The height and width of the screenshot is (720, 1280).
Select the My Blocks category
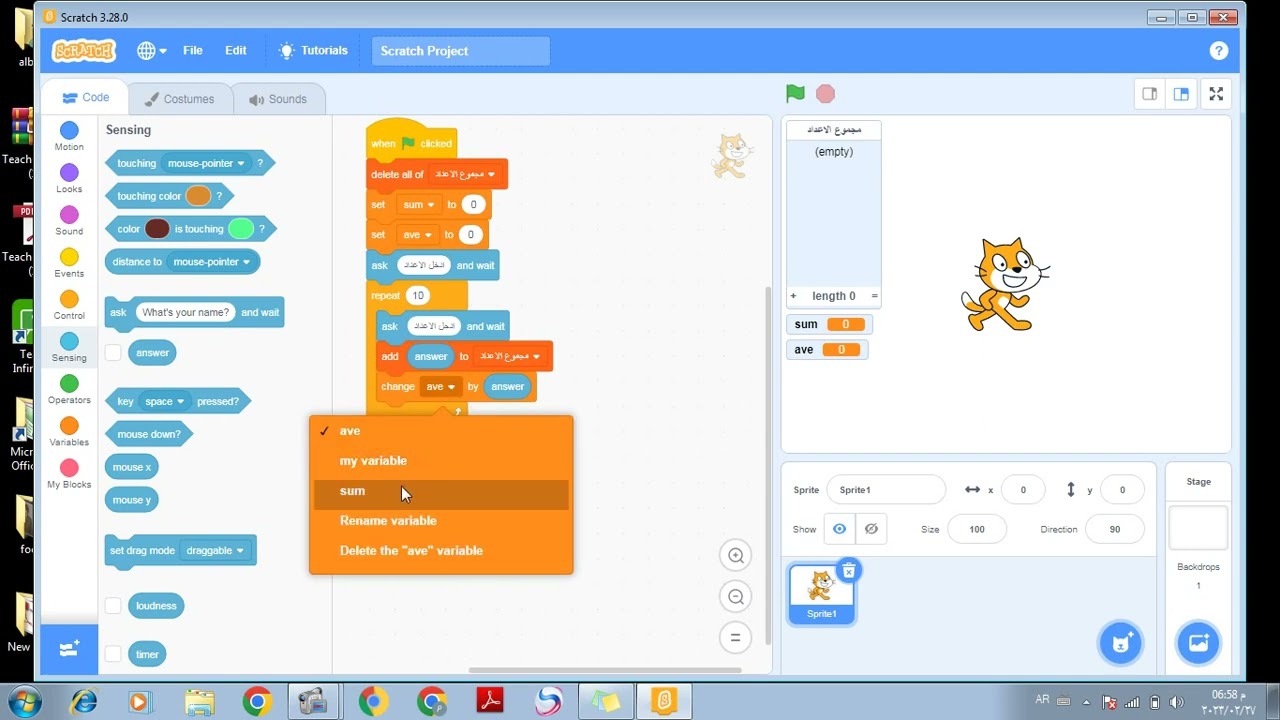[x=69, y=473]
